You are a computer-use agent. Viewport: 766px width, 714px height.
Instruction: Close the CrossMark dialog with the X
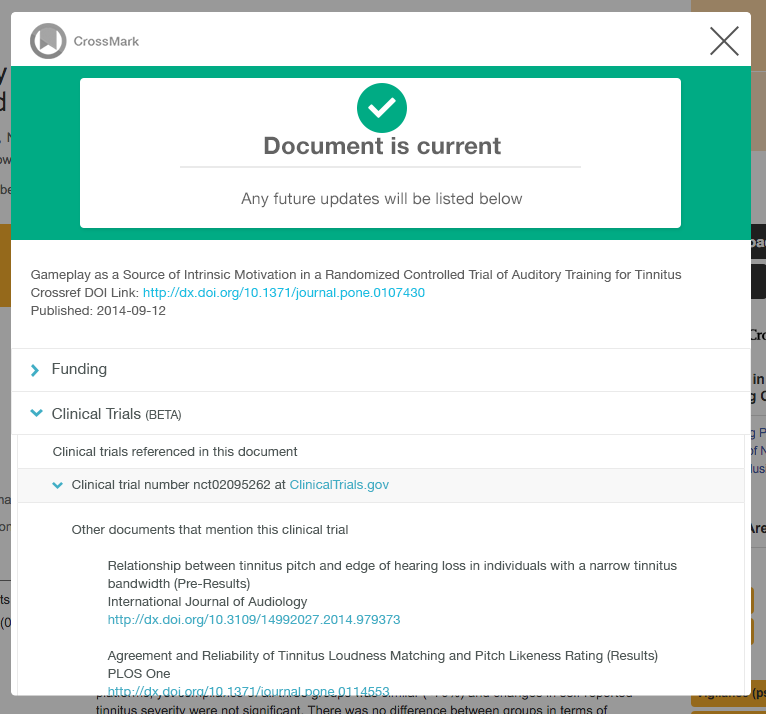pyautogui.click(x=724, y=41)
